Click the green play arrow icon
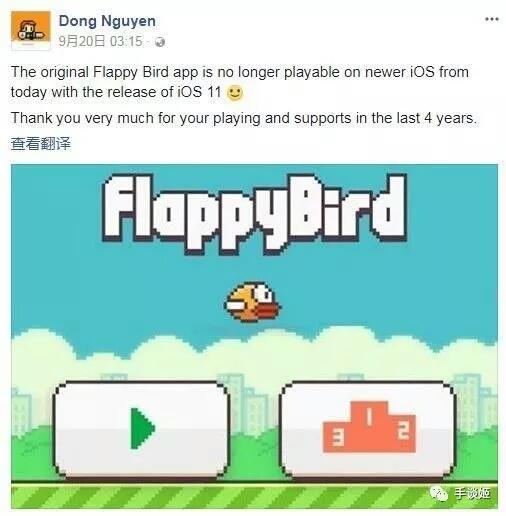 coord(143,428)
